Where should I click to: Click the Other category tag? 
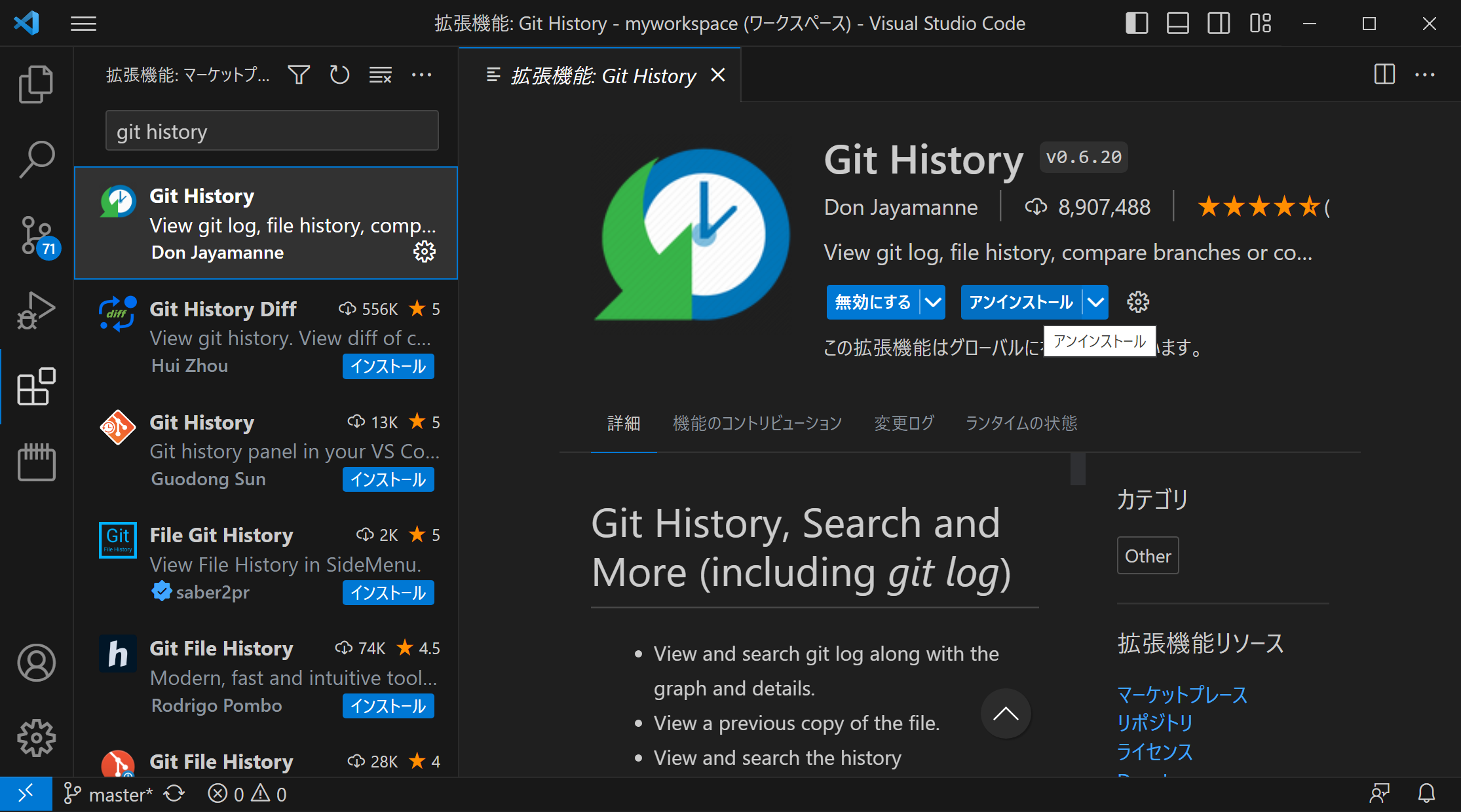click(x=1148, y=556)
